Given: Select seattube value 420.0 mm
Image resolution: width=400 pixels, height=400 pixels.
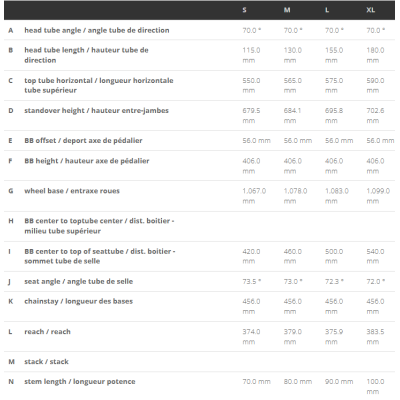Looking at the screenshot, I should (251, 256).
